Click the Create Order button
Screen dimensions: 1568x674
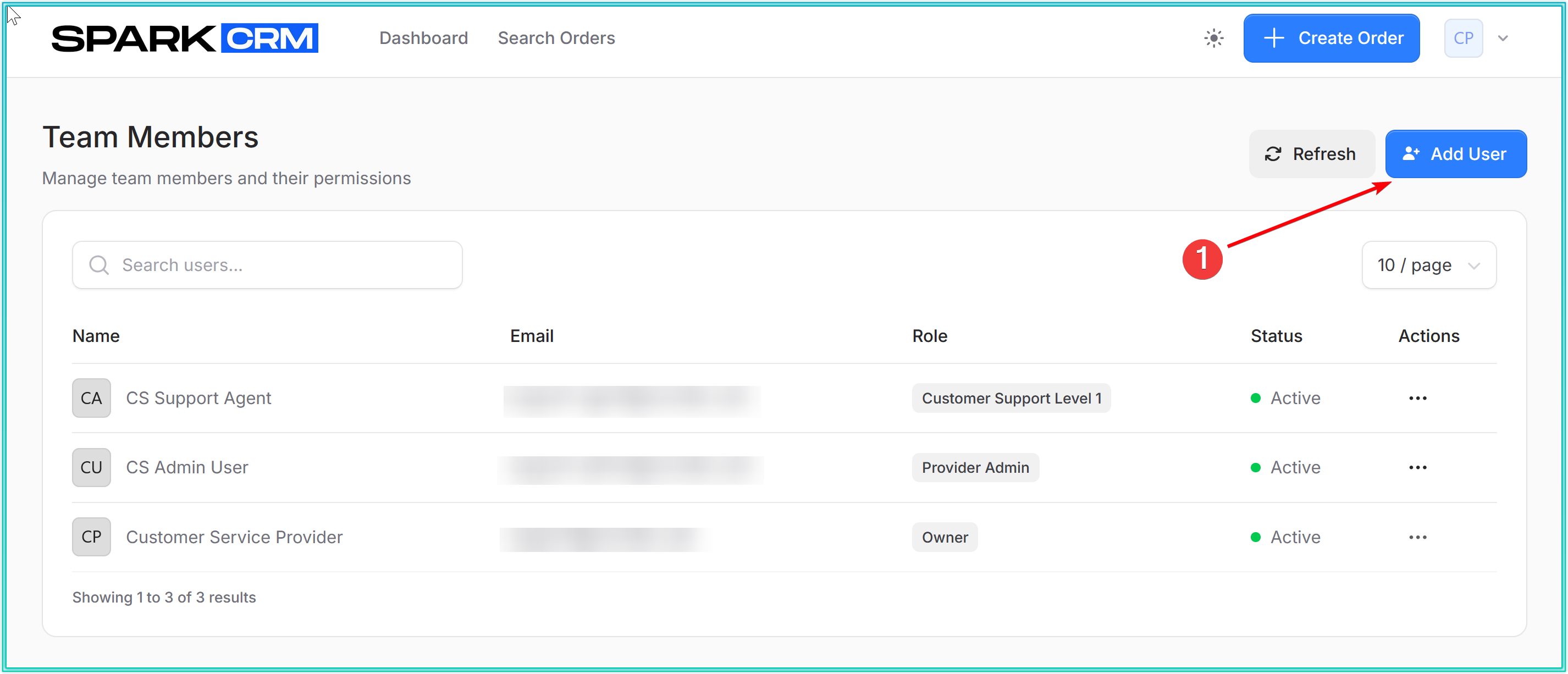[1331, 38]
